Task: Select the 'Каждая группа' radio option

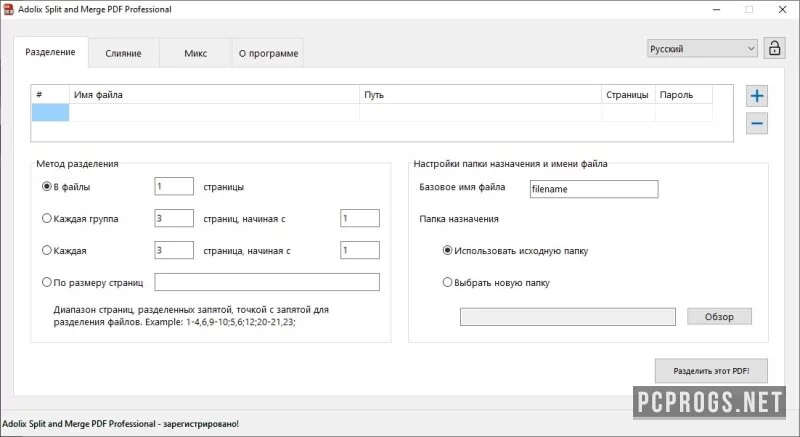Action: [46, 218]
